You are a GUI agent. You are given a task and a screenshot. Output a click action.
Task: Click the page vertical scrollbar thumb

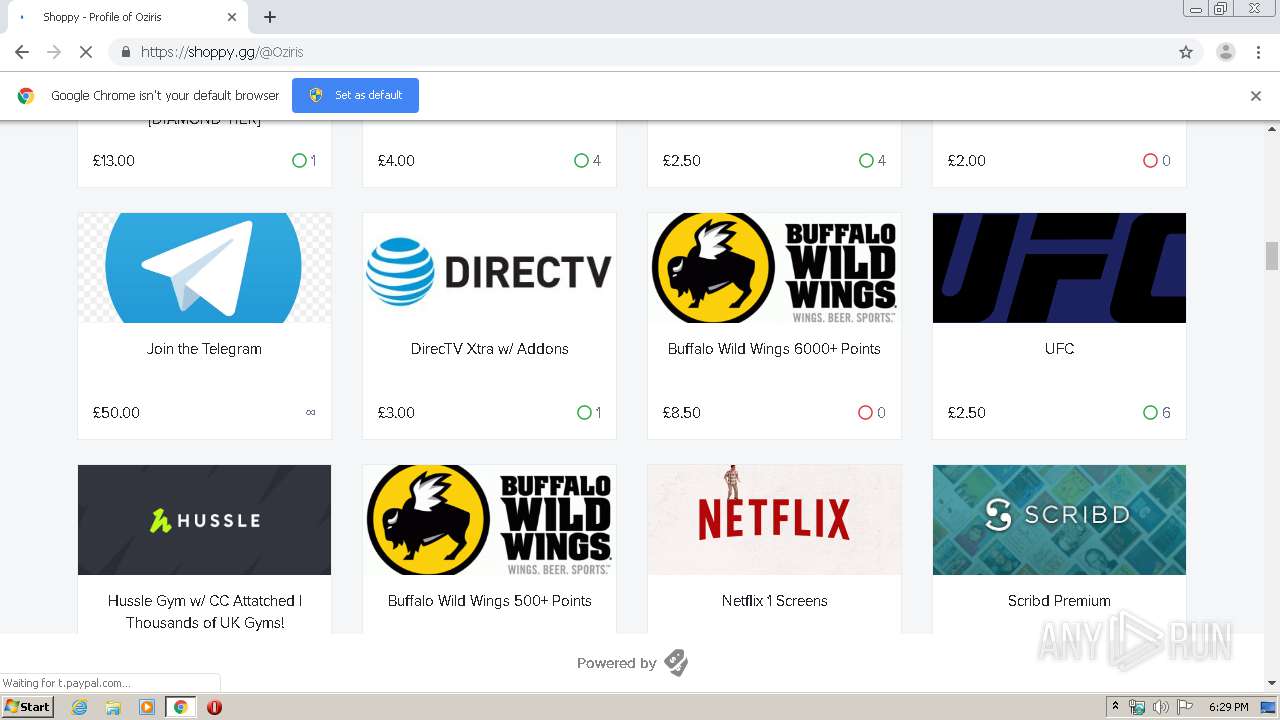click(x=1272, y=256)
